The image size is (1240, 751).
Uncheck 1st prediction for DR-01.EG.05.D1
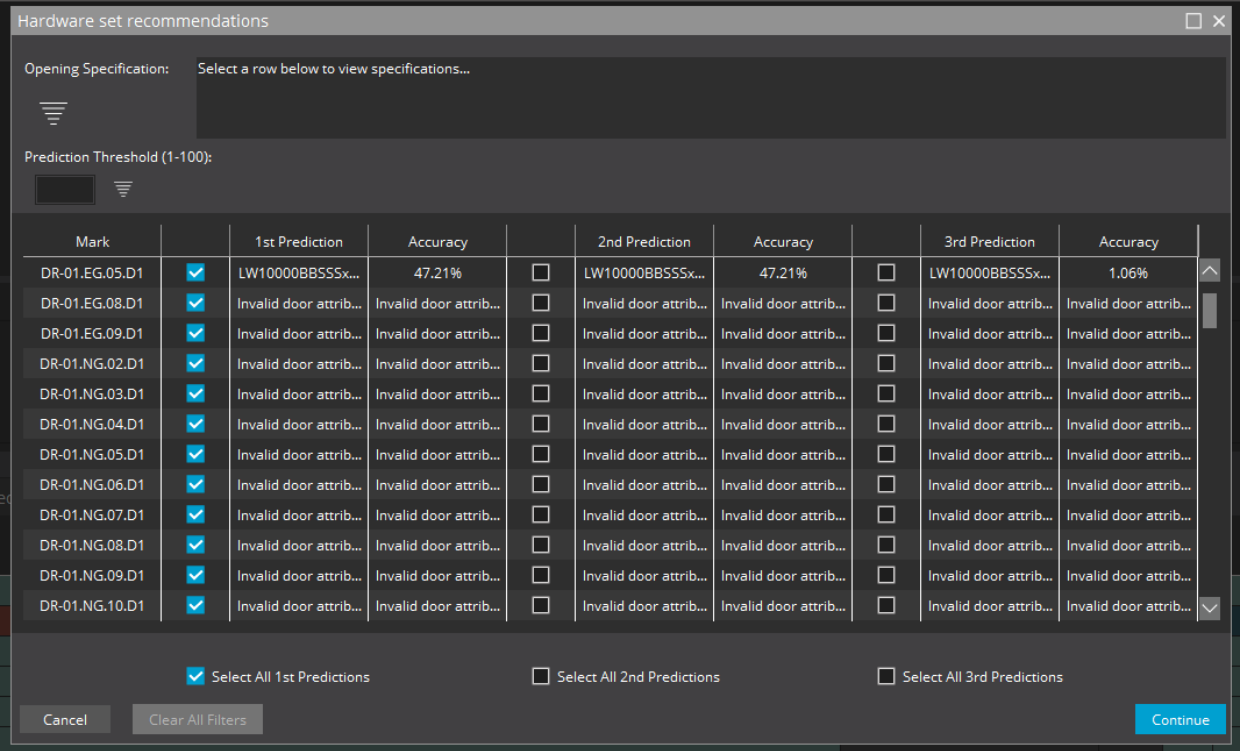click(195, 272)
